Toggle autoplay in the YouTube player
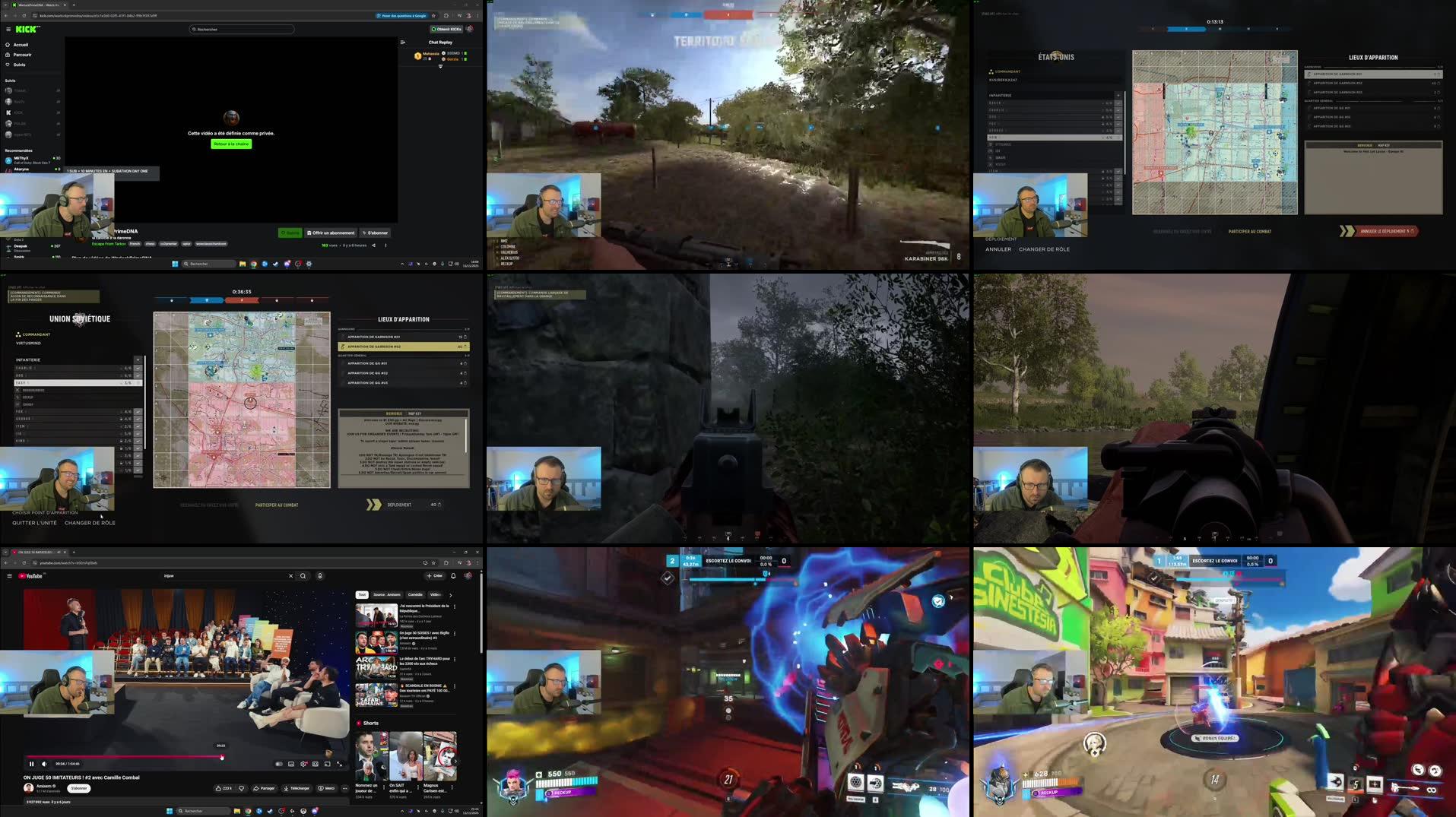The width and height of the screenshot is (1456, 817). tap(278, 764)
